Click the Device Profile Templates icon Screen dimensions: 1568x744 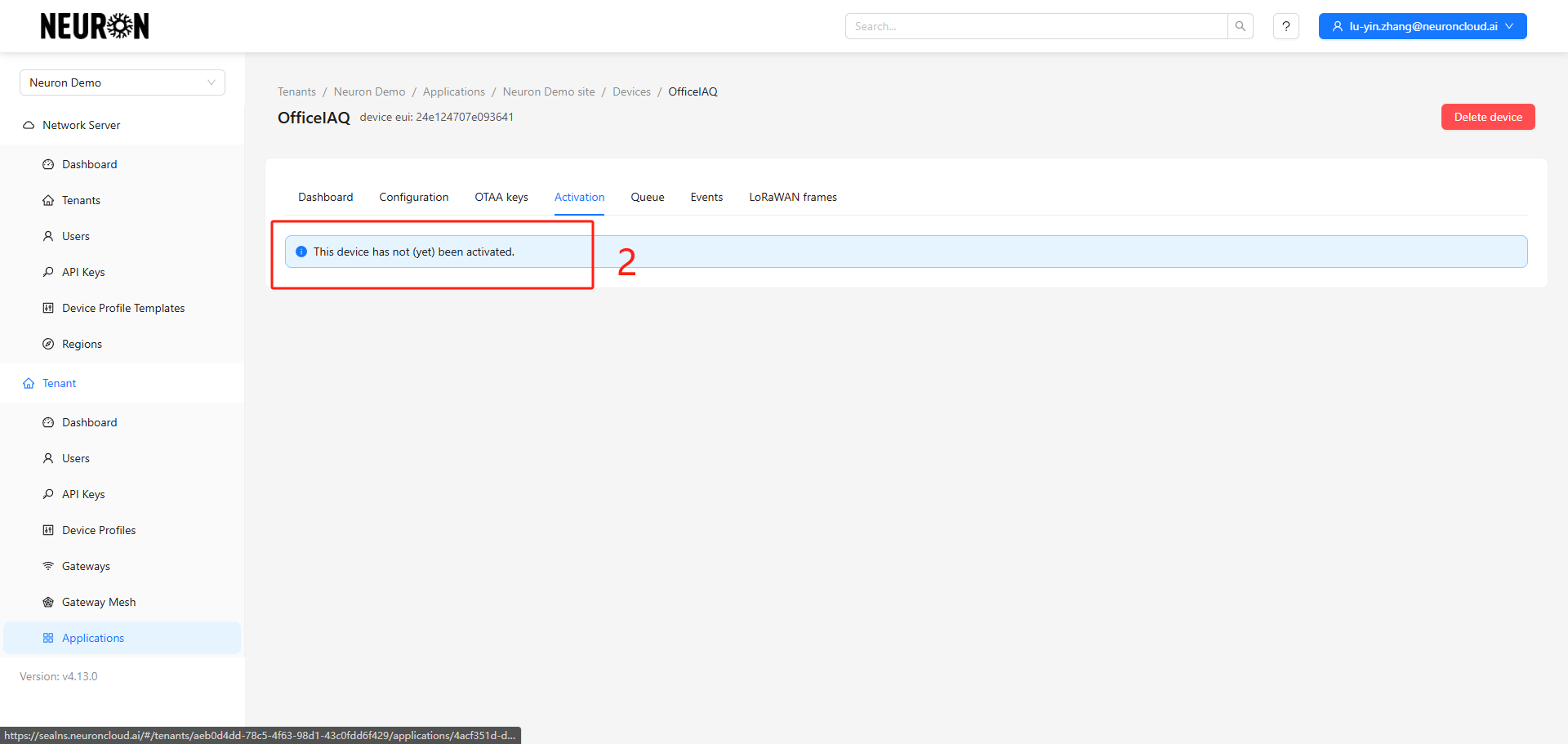(48, 308)
